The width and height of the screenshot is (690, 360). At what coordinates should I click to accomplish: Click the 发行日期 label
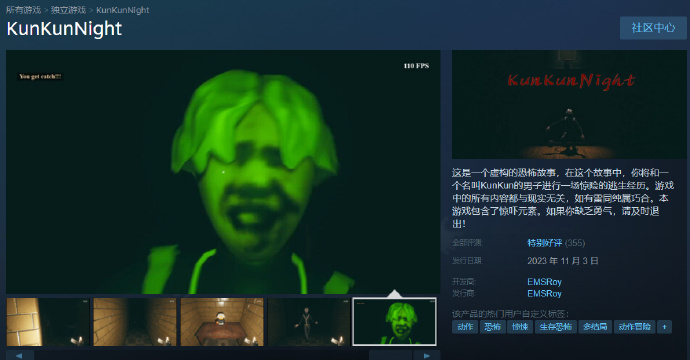coord(467,261)
